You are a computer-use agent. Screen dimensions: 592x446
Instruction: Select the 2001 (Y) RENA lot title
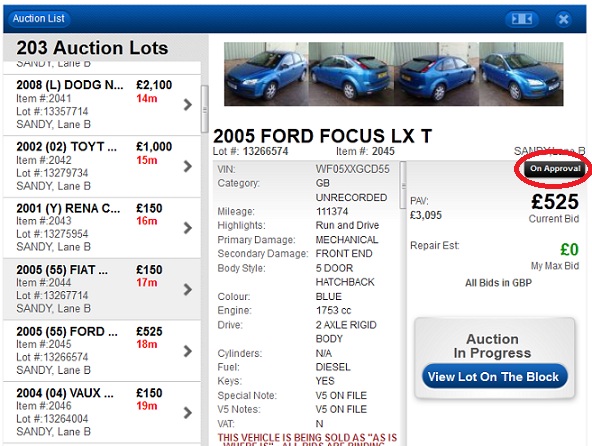68,208
